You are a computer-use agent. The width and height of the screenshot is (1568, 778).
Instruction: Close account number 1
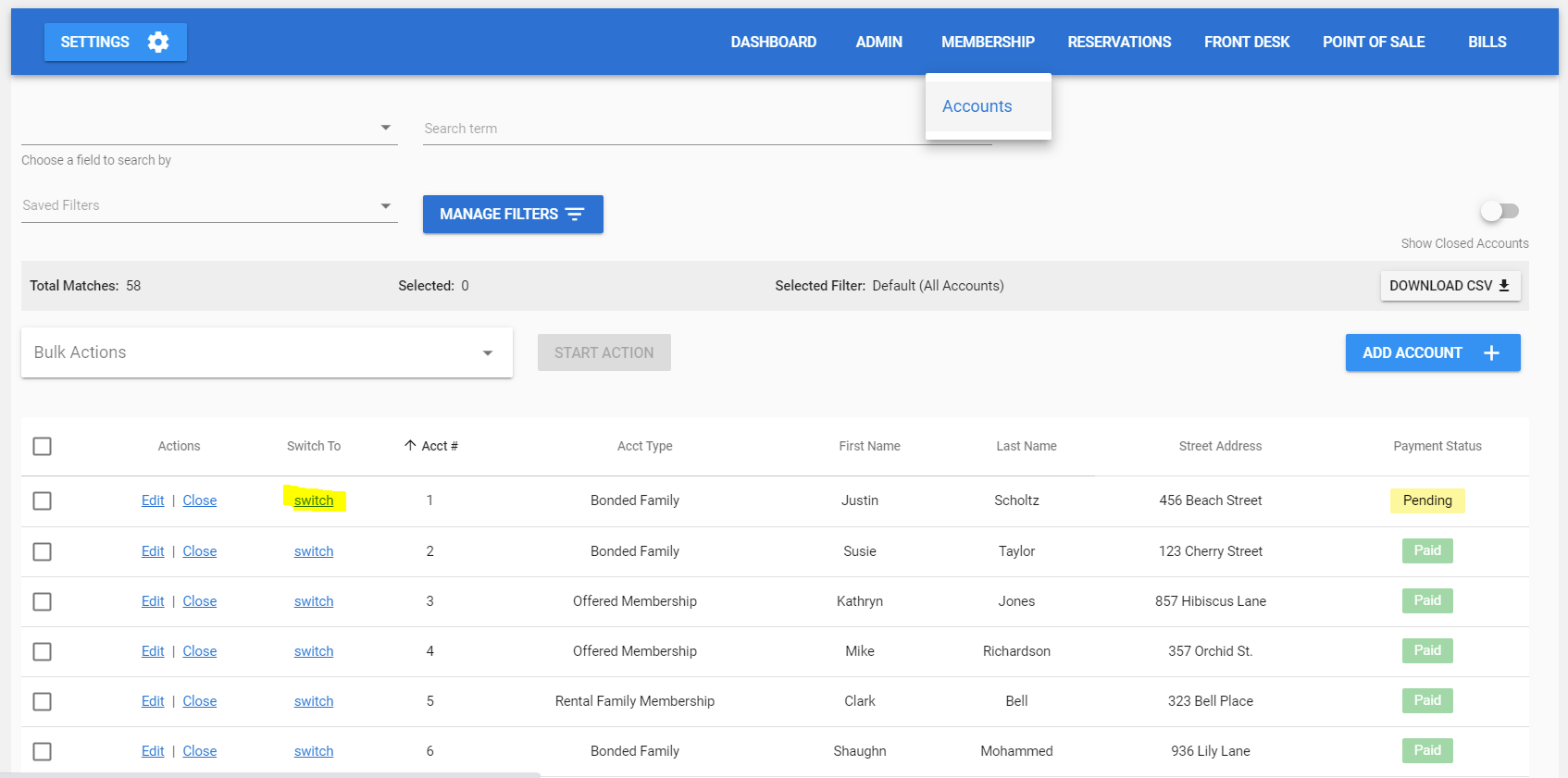tap(200, 500)
